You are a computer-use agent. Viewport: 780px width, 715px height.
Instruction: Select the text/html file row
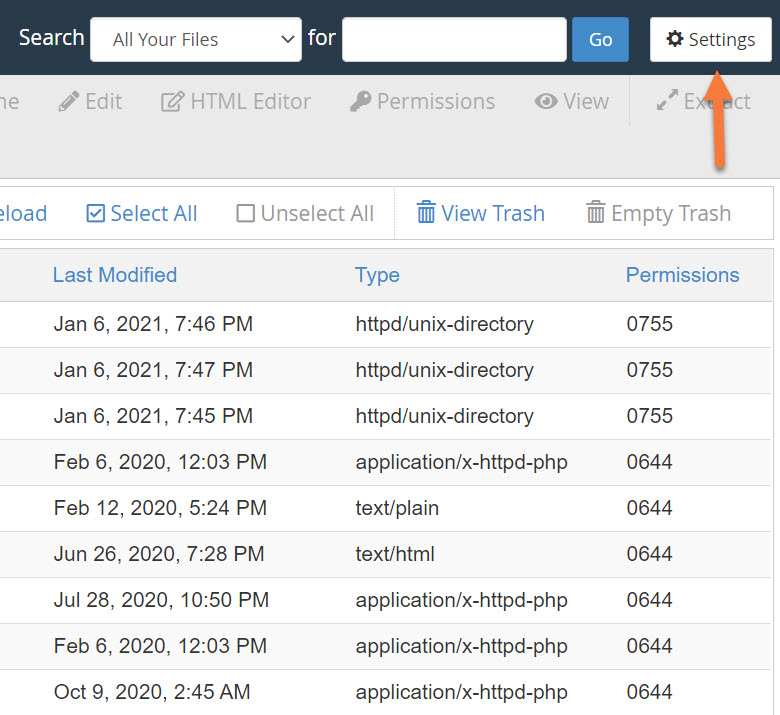[x=395, y=554]
